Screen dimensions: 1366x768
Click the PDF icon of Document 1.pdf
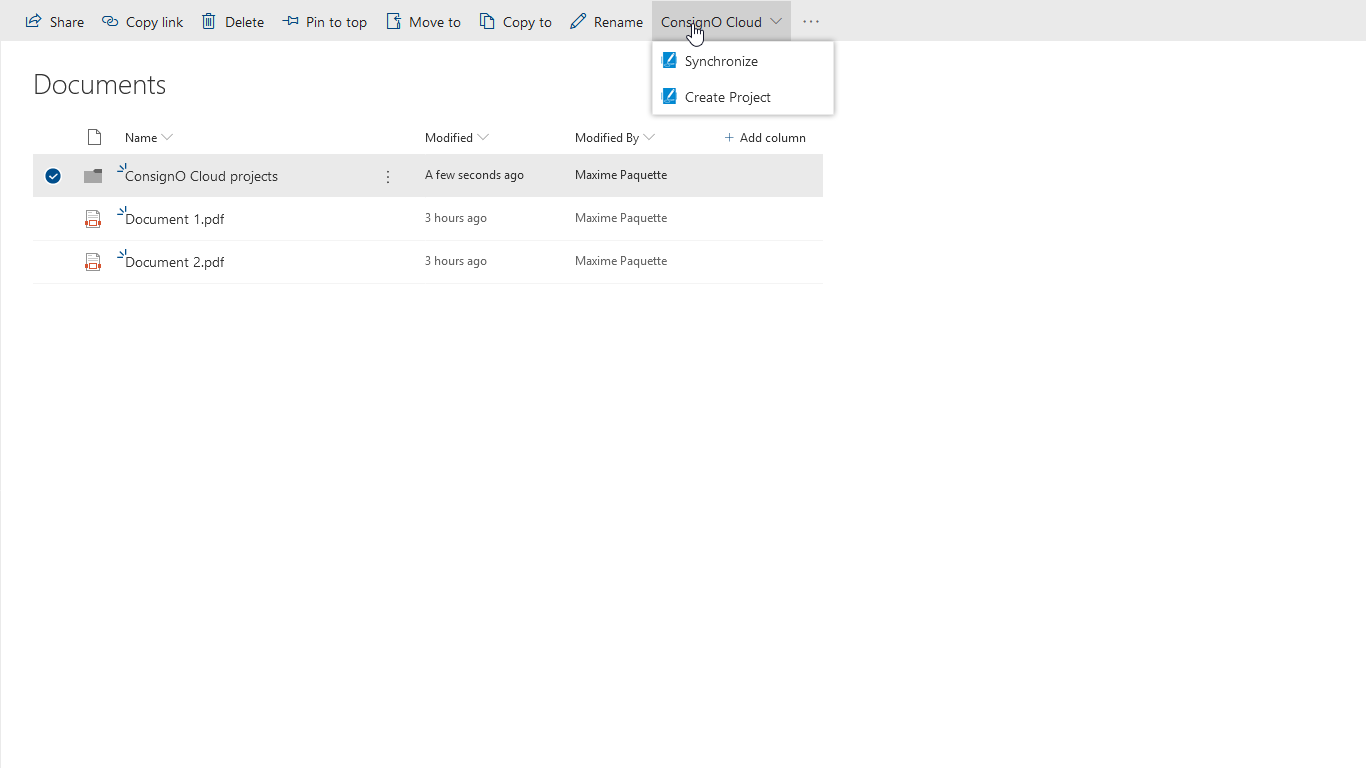pyautogui.click(x=93, y=219)
